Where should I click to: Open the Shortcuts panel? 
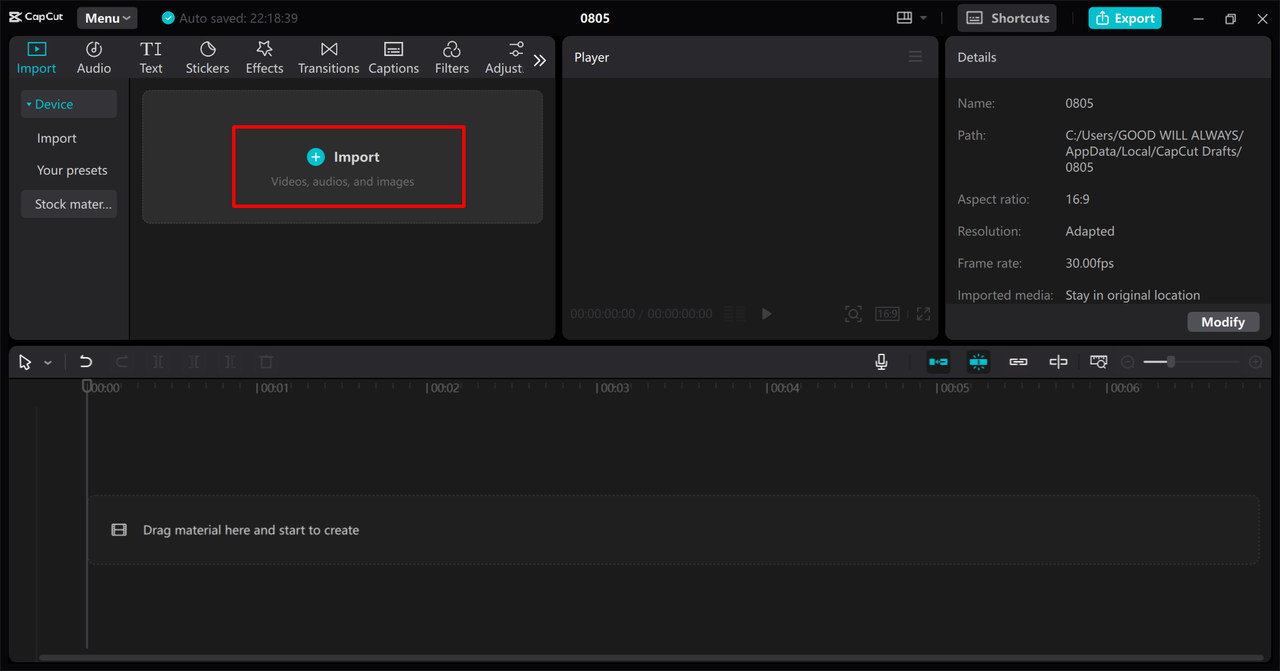click(x=1007, y=18)
